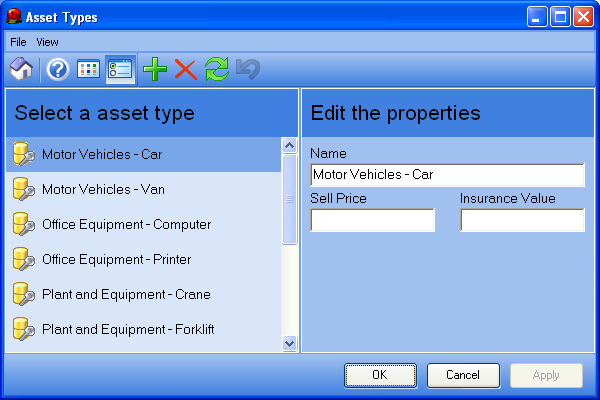Minimize the Asset Types window
The height and width of the screenshot is (400, 600).
536,17
